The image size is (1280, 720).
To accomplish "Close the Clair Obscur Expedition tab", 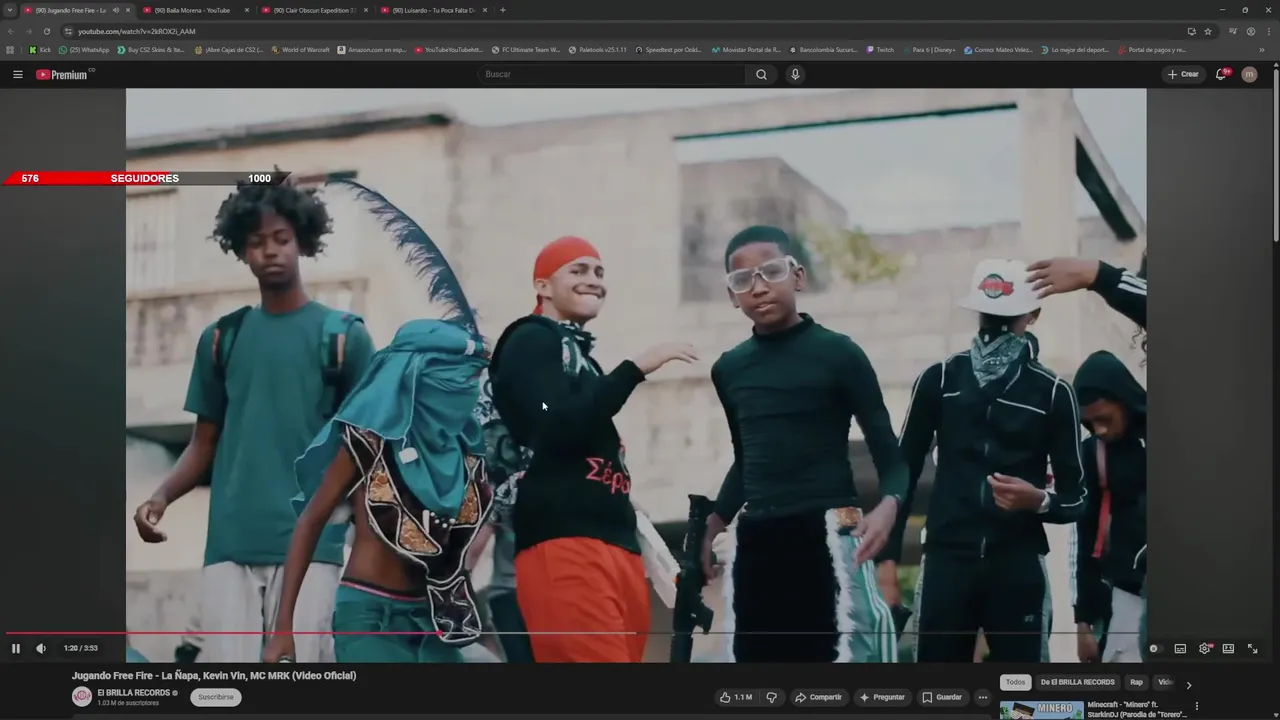I will (366, 10).
